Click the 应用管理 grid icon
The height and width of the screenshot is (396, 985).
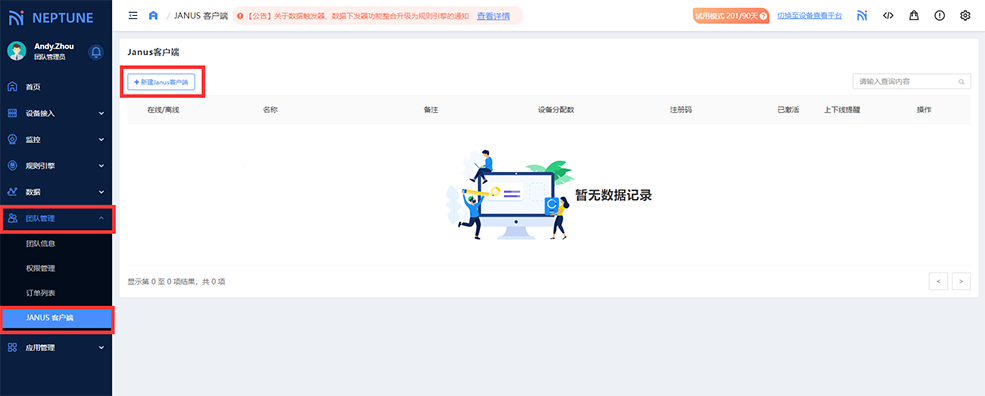(x=12, y=348)
